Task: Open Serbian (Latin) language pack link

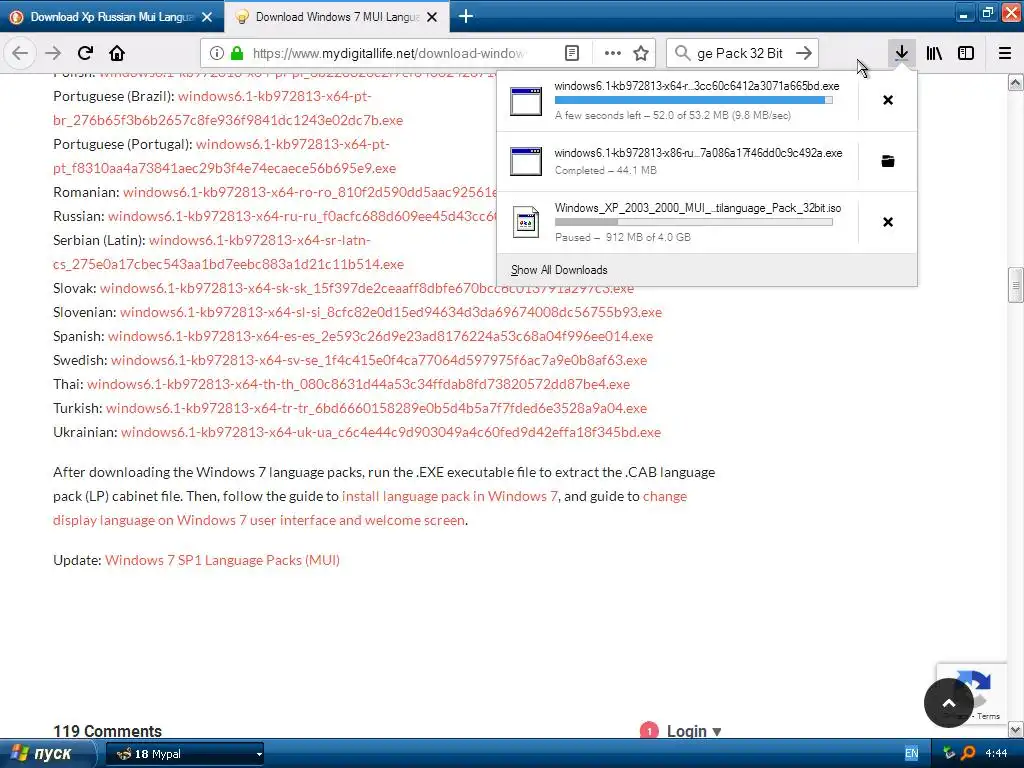Action: pyautogui.click(x=229, y=252)
